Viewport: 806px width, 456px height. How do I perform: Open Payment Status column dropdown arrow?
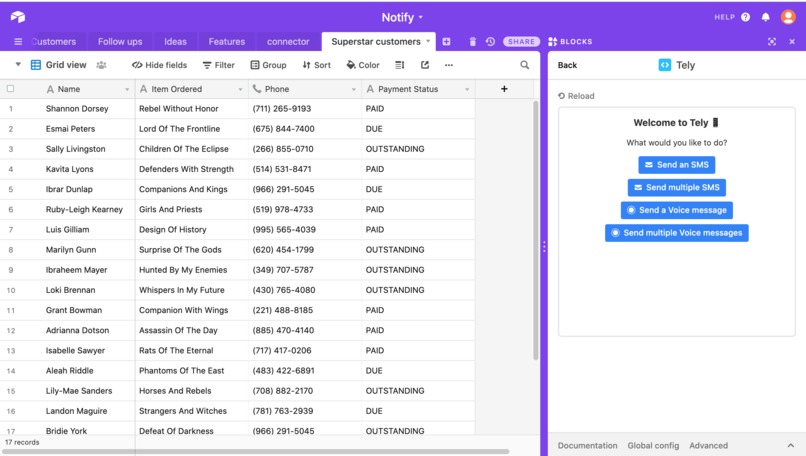[x=467, y=89]
